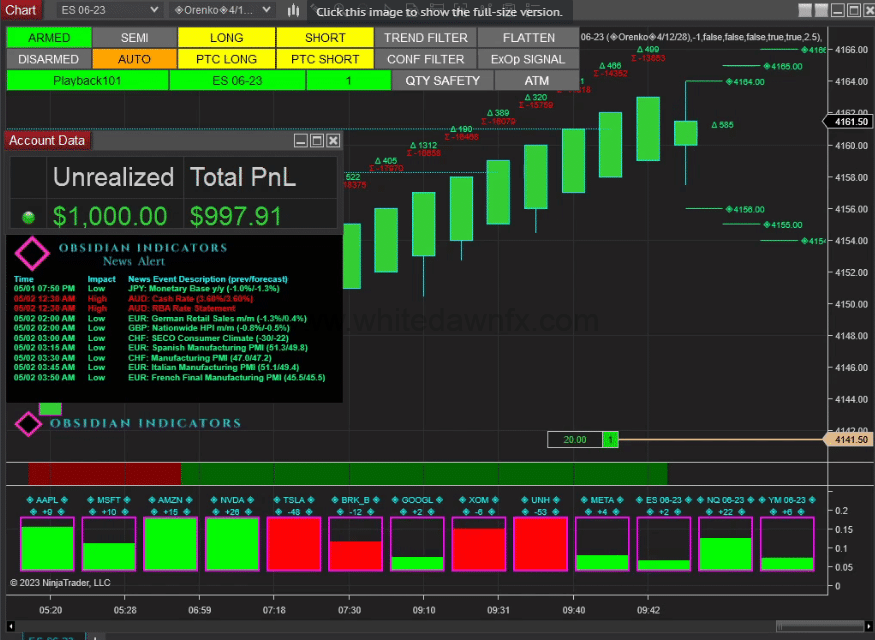Image resolution: width=875 pixels, height=640 pixels.
Task: Select the TSLA red strength tile
Action: 294,543
